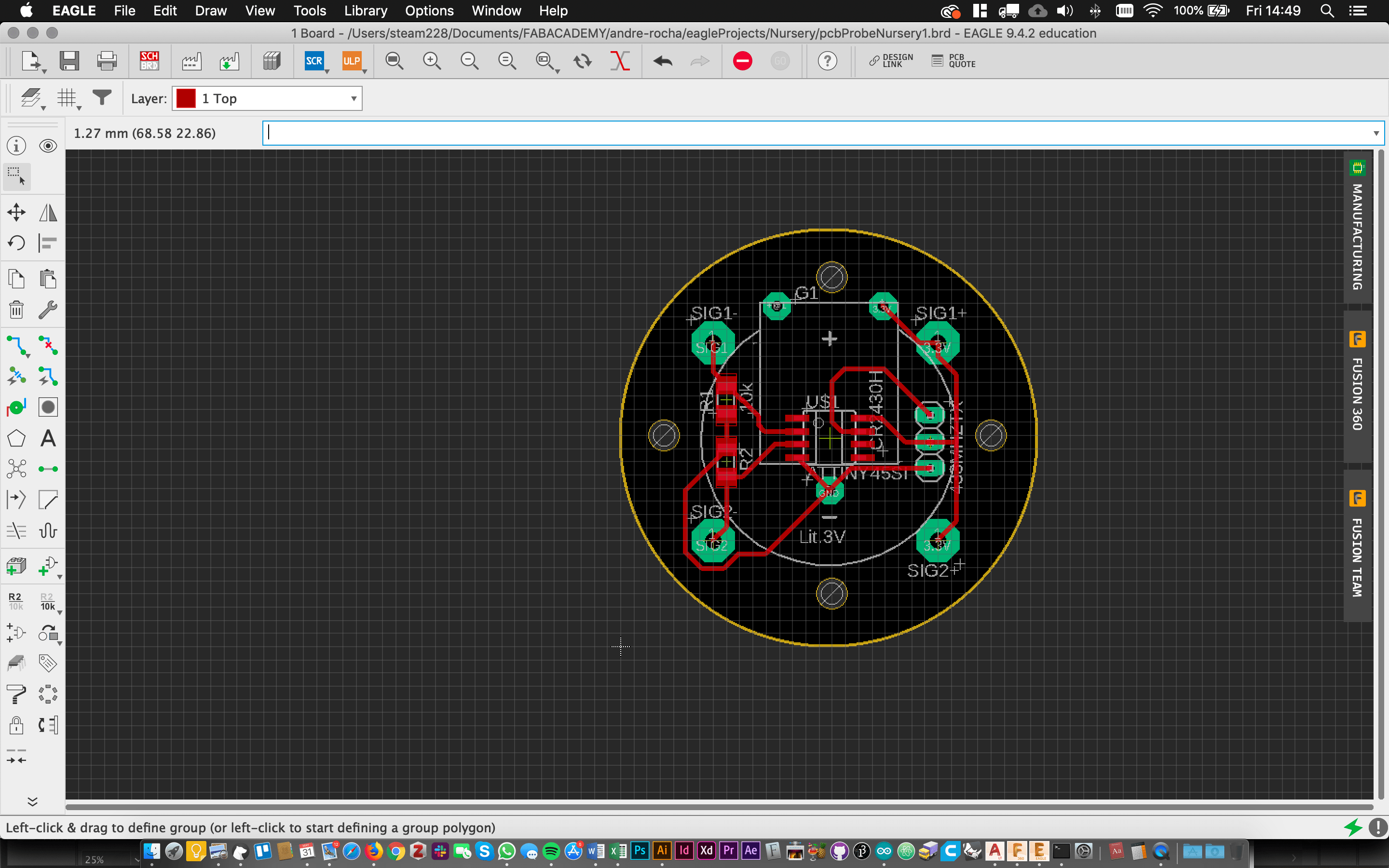The height and width of the screenshot is (868, 1389).
Task: Open the Tools menu
Action: (310, 10)
